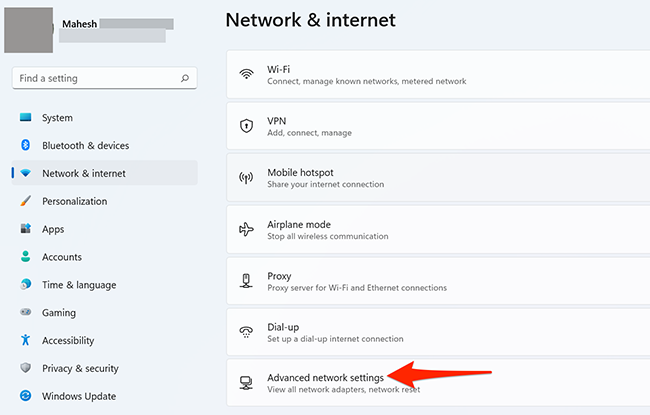
Task: Open Windows Update page
Action: click(104, 396)
